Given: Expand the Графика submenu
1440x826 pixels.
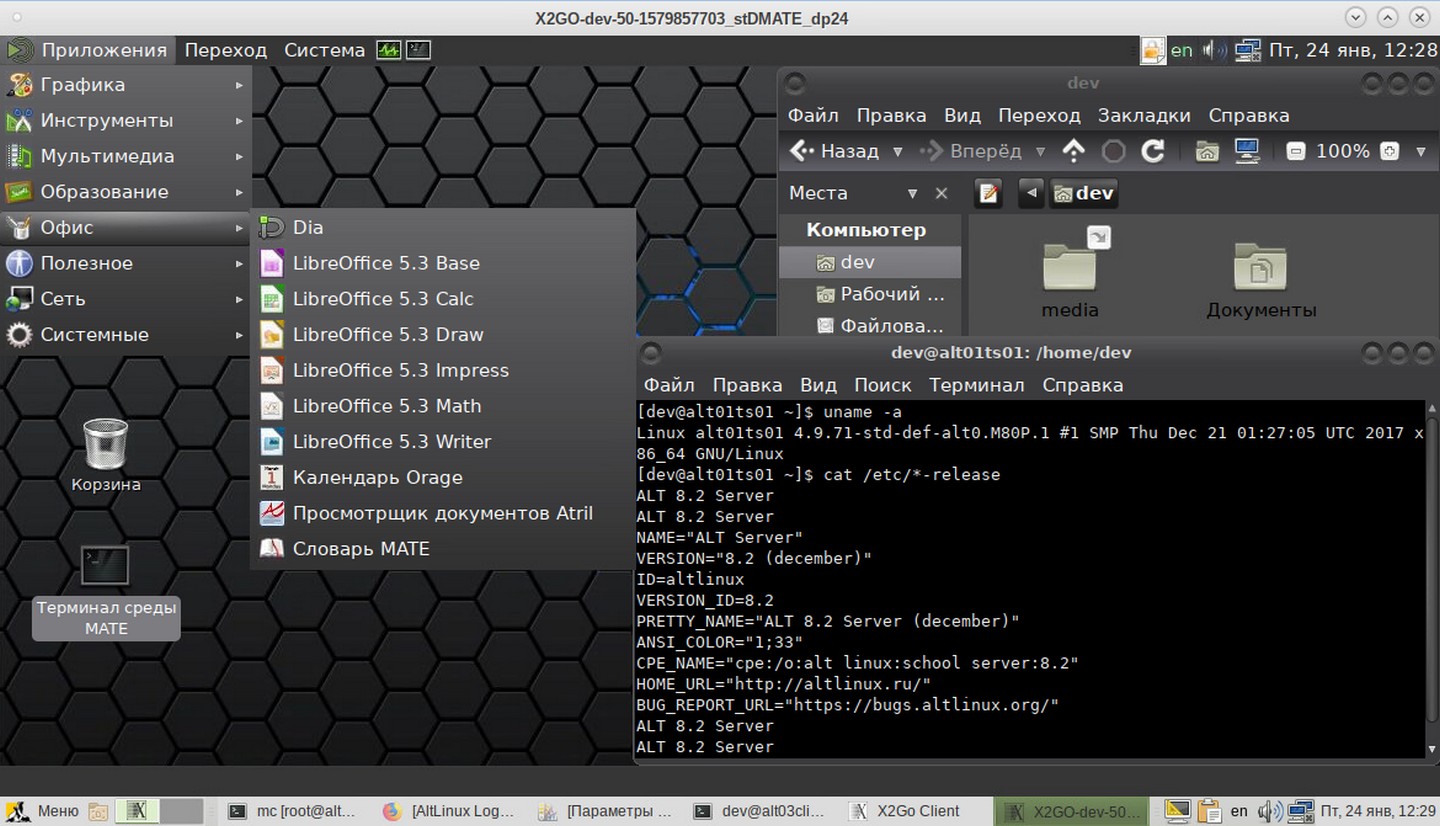Looking at the screenshot, I should pyautogui.click(x=125, y=85).
